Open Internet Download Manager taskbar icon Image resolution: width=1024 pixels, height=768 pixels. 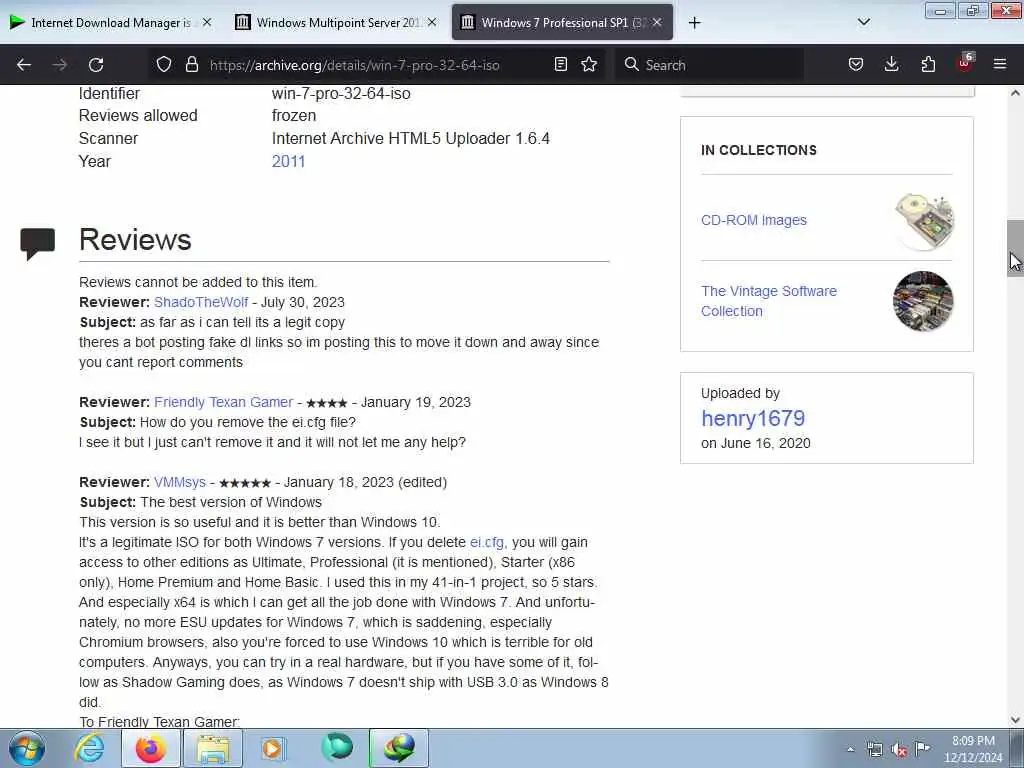[399, 748]
